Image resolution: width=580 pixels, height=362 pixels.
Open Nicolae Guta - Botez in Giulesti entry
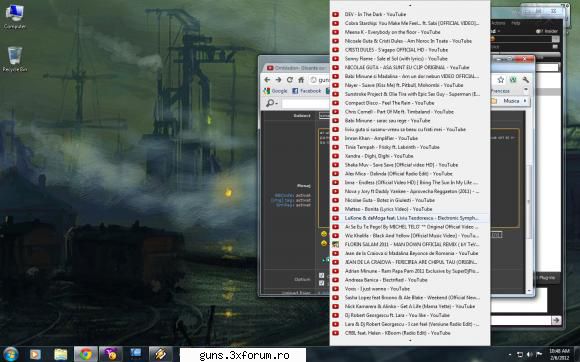[x=410, y=200]
